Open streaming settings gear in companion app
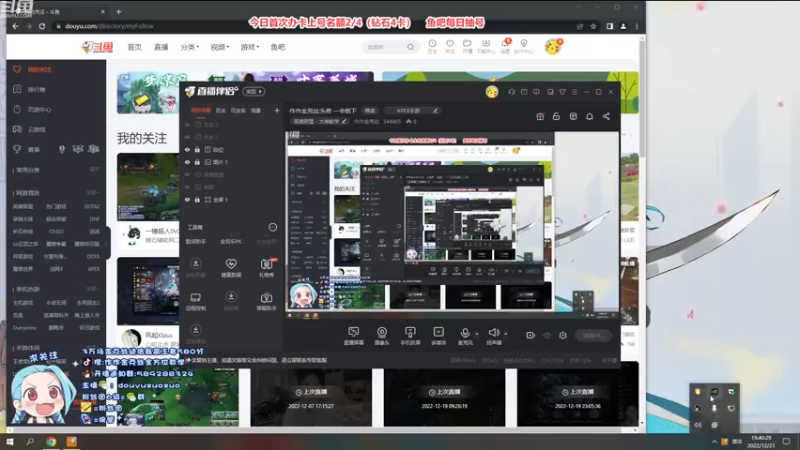 coord(563,336)
